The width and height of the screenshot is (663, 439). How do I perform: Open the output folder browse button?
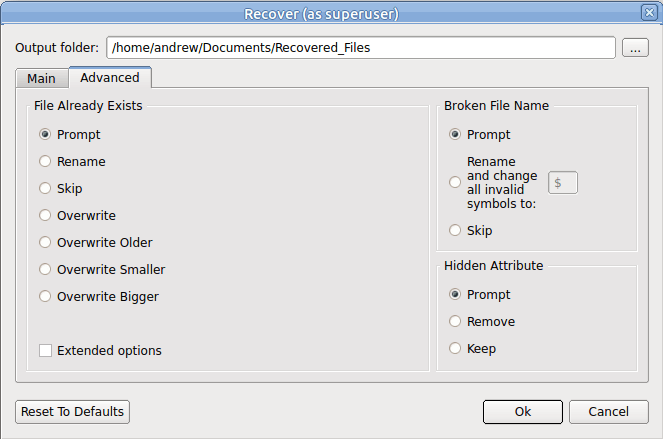pyautogui.click(x=635, y=48)
